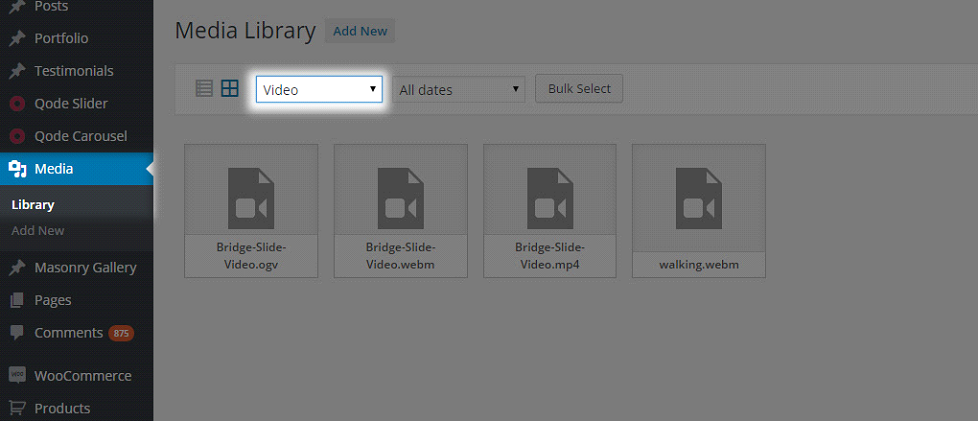Screen dimensions: 978x421
Task: Open the Video media type dropdown
Action: (x=319, y=90)
